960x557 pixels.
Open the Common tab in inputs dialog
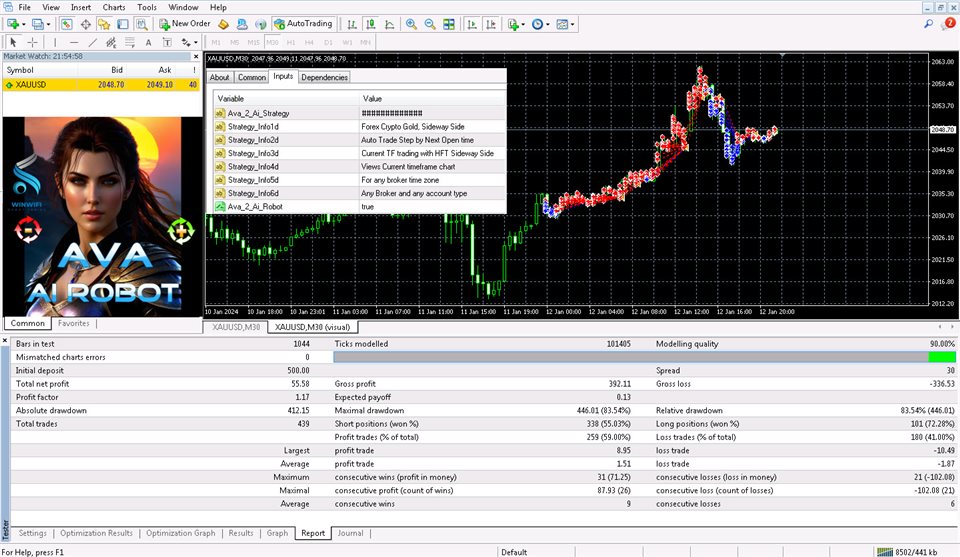252,77
